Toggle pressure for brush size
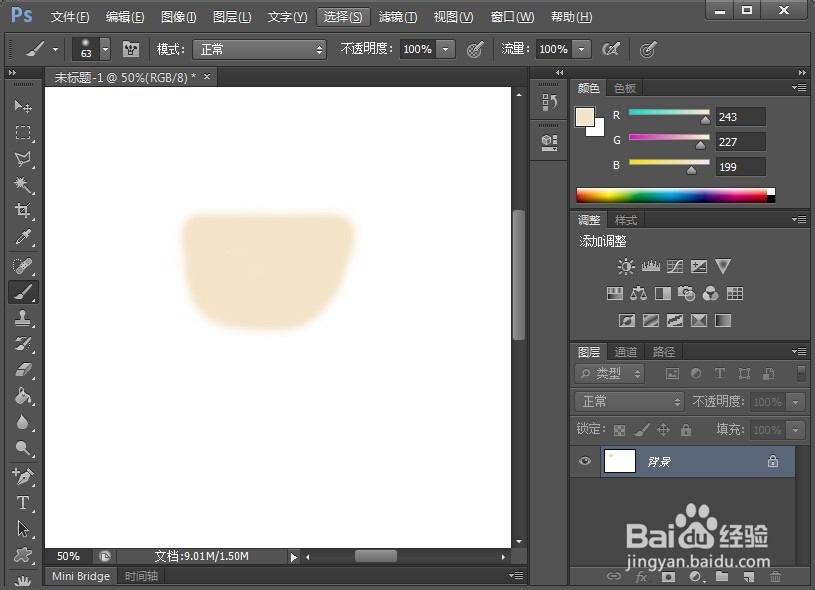 648,50
